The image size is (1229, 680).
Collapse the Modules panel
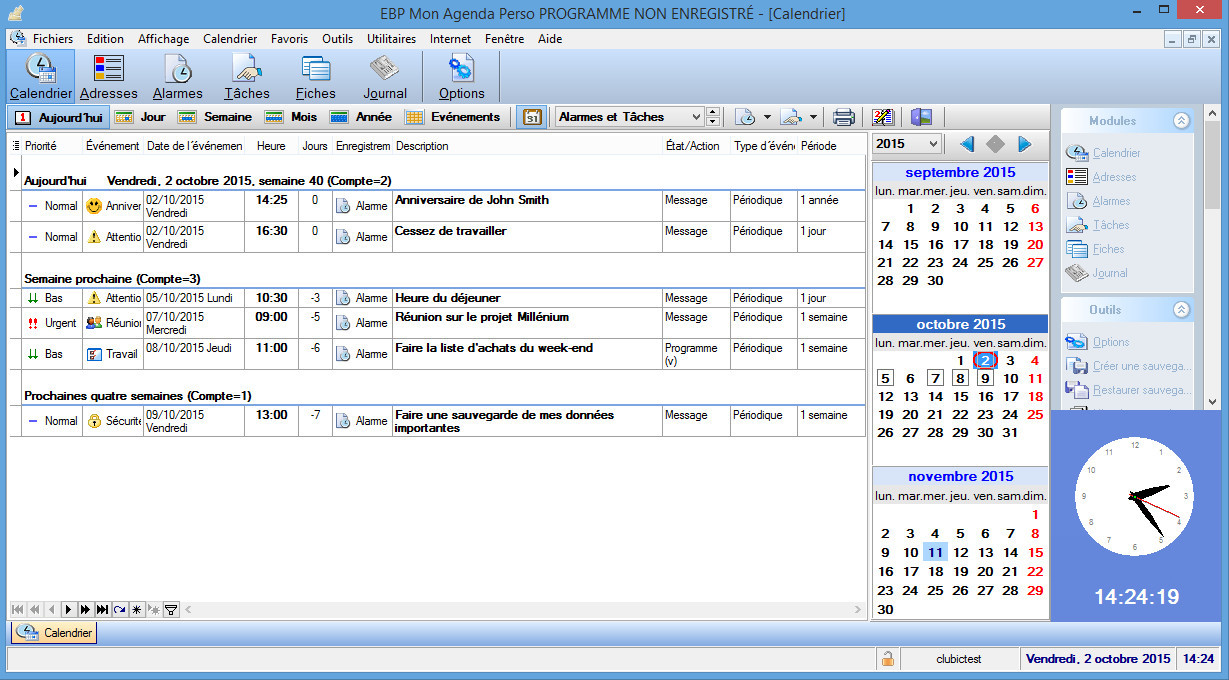point(1182,120)
